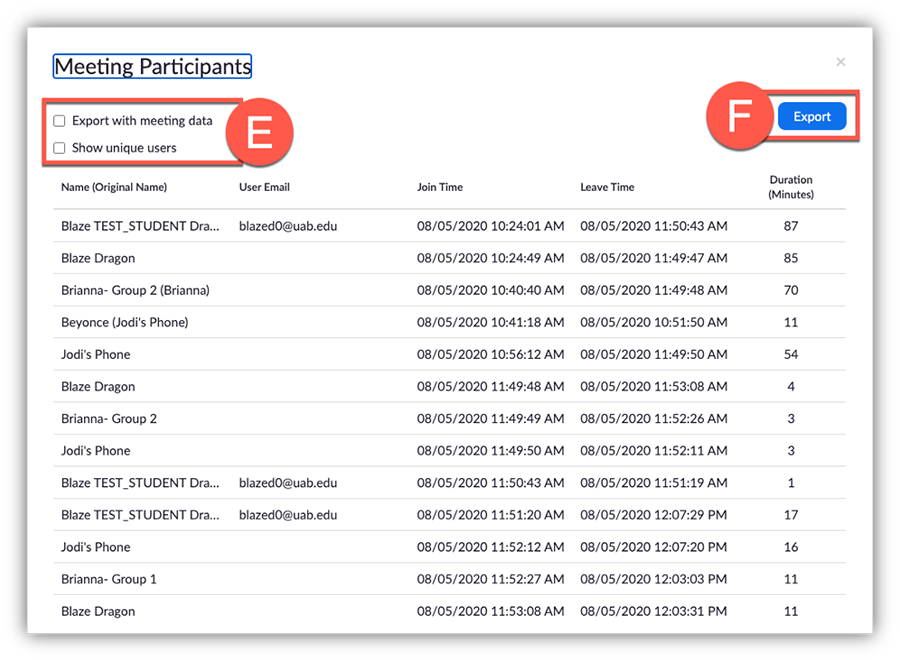
Task: Click the first blazed0@uab.edu email
Action: [x=288, y=226]
